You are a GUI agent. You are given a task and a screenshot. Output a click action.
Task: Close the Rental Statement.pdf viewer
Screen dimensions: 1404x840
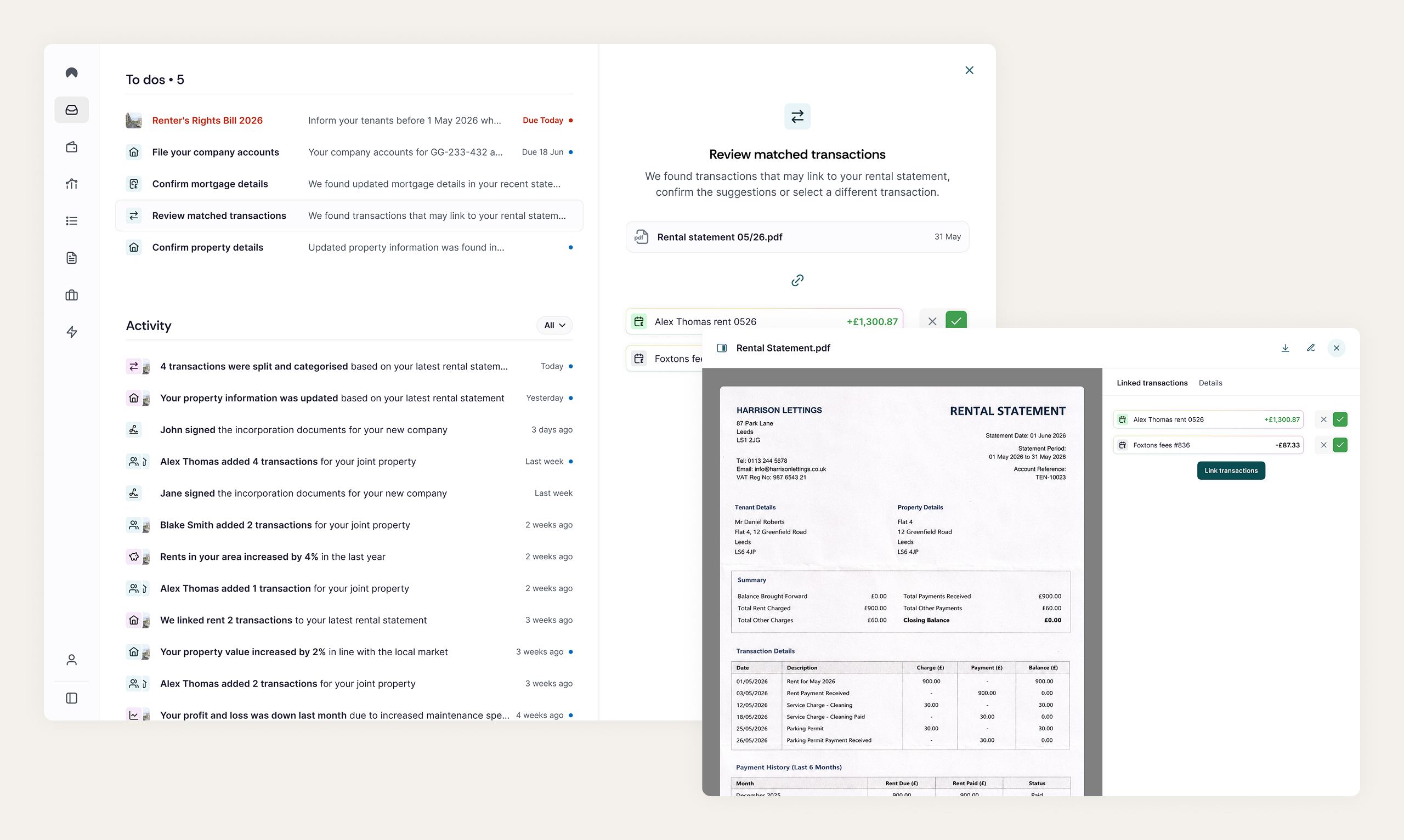pos(1336,348)
